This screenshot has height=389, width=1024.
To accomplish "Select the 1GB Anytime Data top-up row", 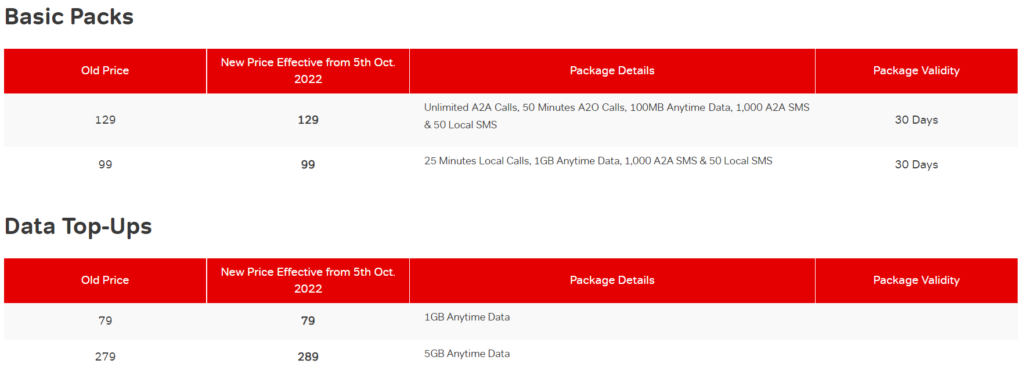I will click(512, 321).
